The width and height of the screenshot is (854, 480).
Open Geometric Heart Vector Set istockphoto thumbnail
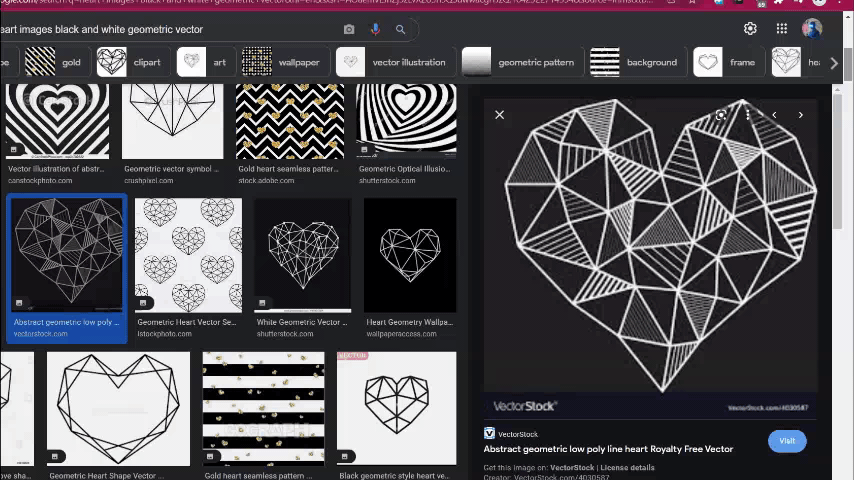[x=188, y=254]
